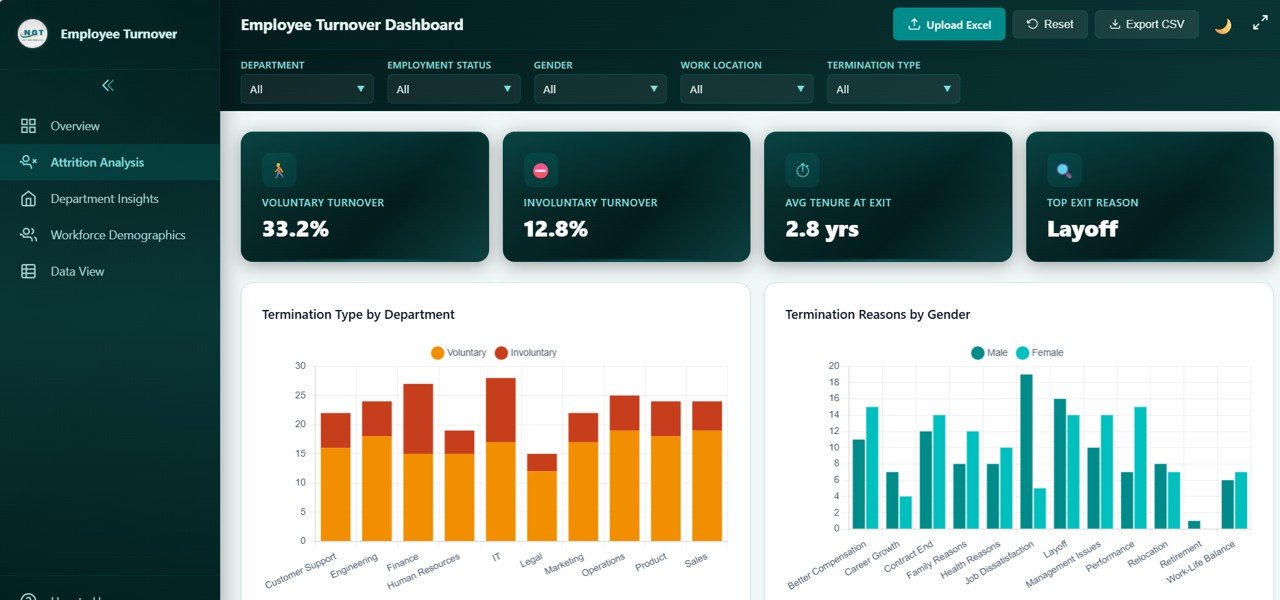Open the Department filter dropdown
The height and width of the screenshot is (600, 1280).
pos(307,88)
